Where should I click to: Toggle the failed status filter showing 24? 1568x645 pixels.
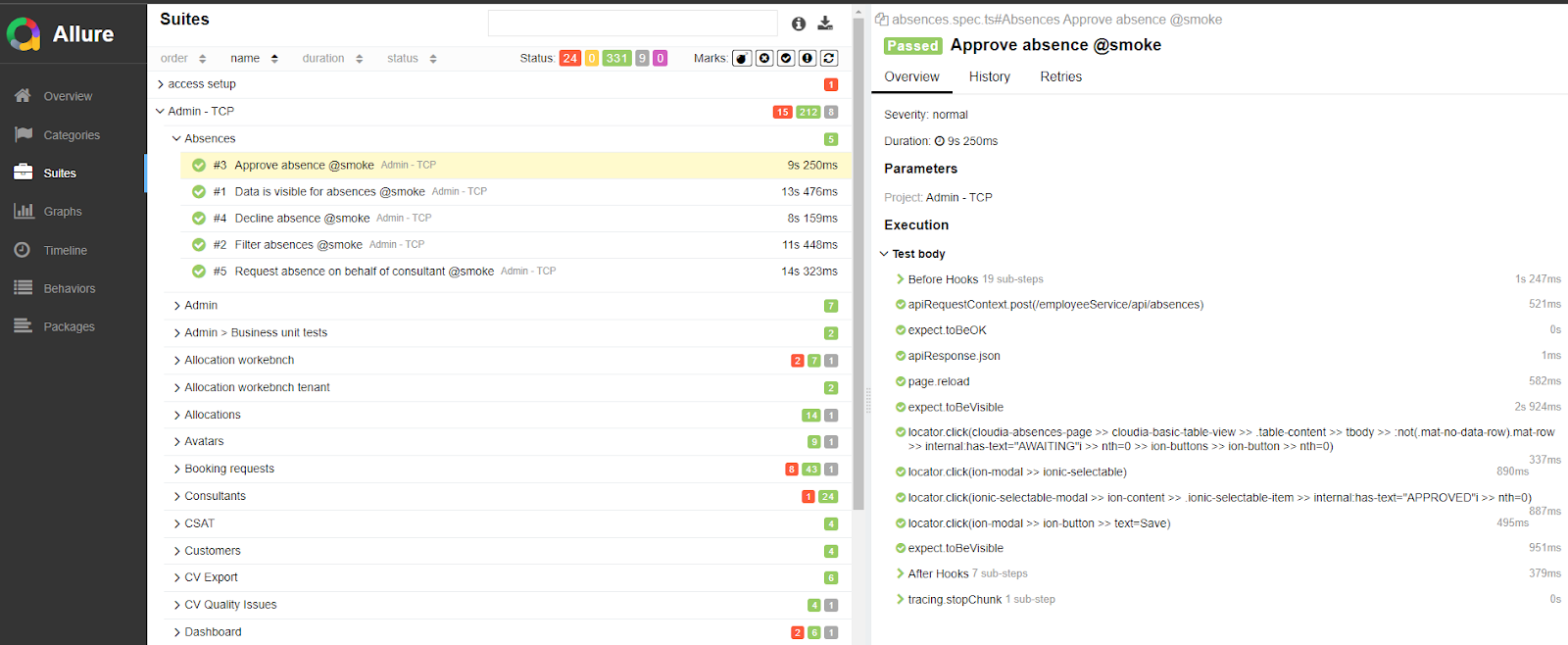click(569, 59)
